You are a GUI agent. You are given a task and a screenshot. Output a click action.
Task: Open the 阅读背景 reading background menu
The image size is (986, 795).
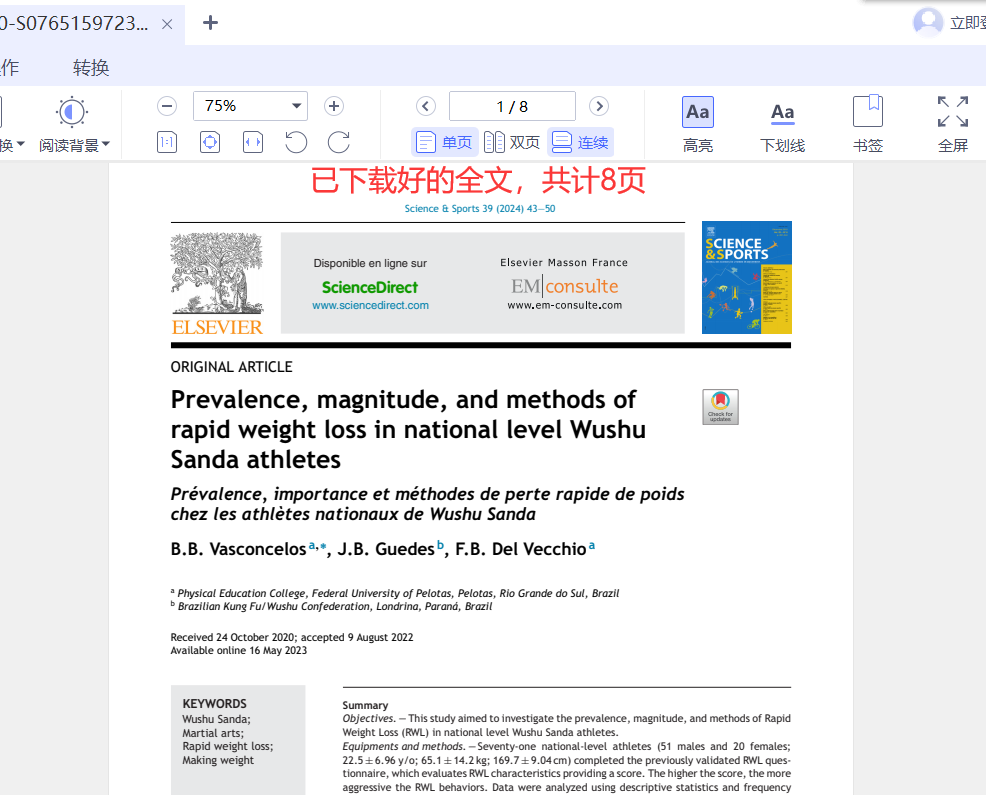click(x=73, y=125)
